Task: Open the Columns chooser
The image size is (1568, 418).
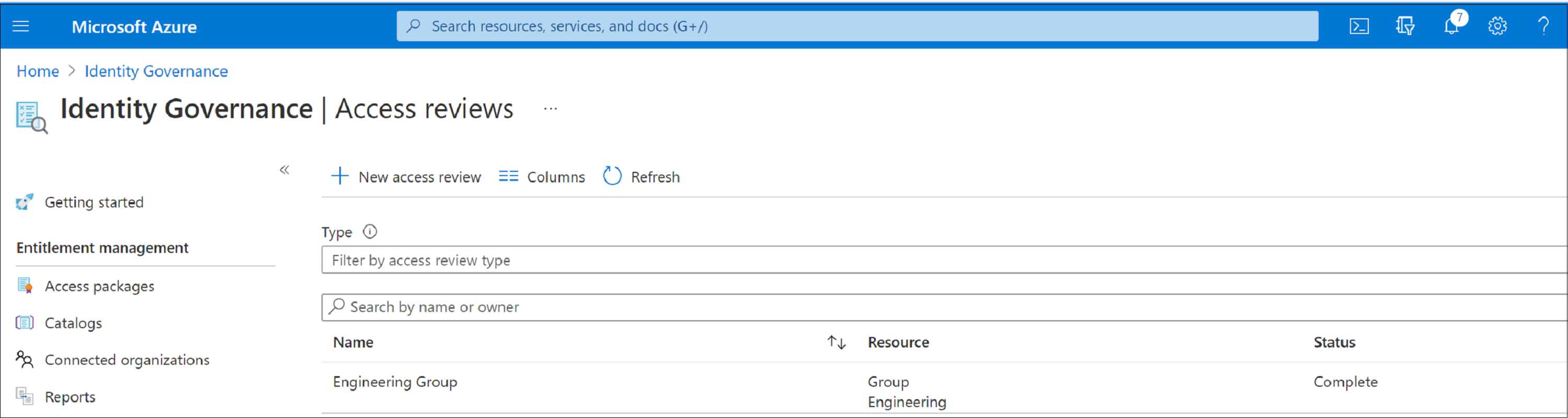Action: click(x=542, y=177)
